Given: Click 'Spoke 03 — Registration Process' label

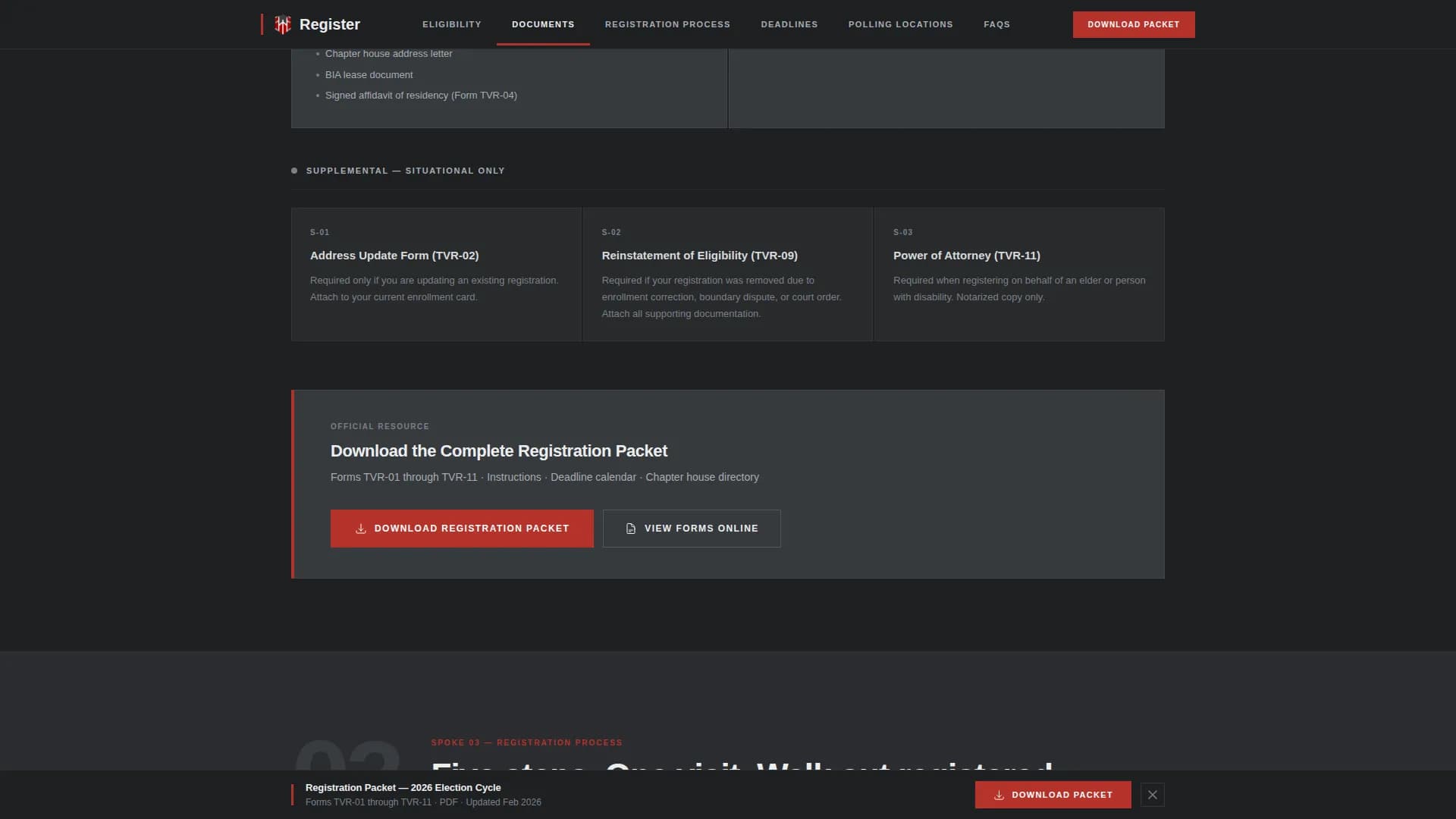Looking at the screenshot, I should pos(527,742).
